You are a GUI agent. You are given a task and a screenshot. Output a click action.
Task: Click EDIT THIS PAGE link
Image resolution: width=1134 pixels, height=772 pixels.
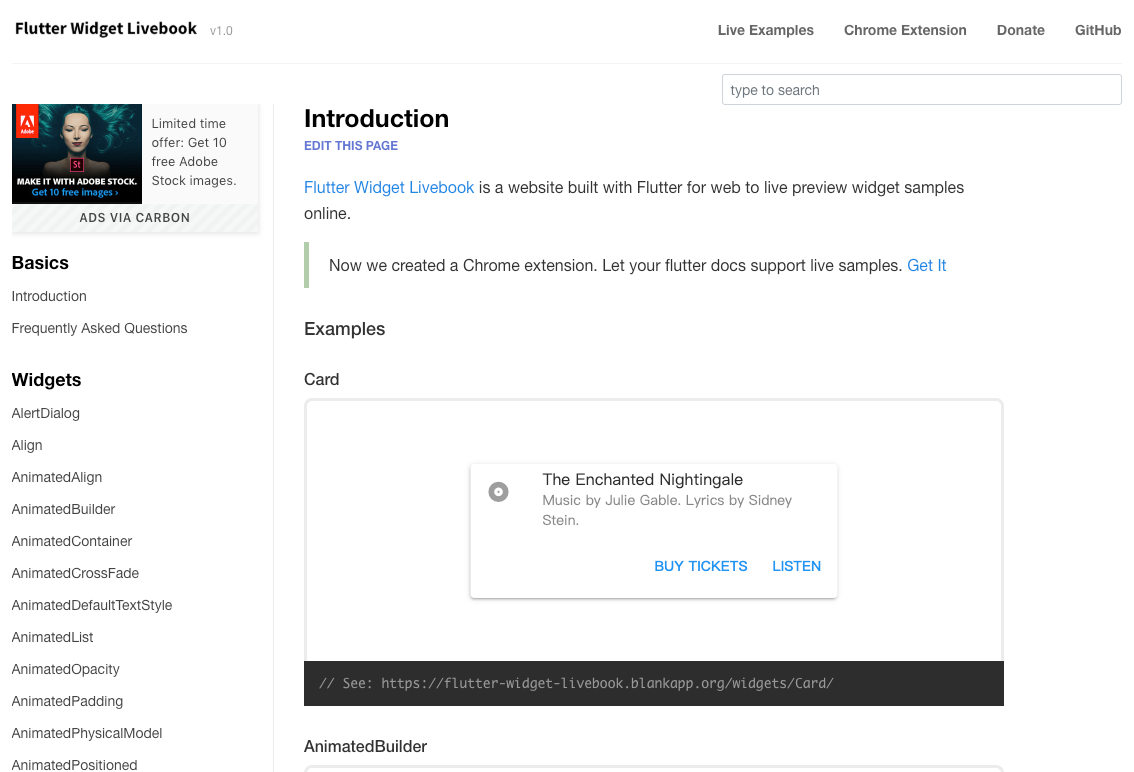pyautogui.click(x=351, y=145)
